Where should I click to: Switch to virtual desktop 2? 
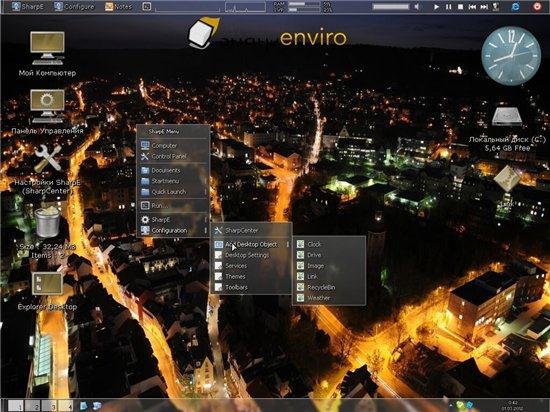(32, 406)
